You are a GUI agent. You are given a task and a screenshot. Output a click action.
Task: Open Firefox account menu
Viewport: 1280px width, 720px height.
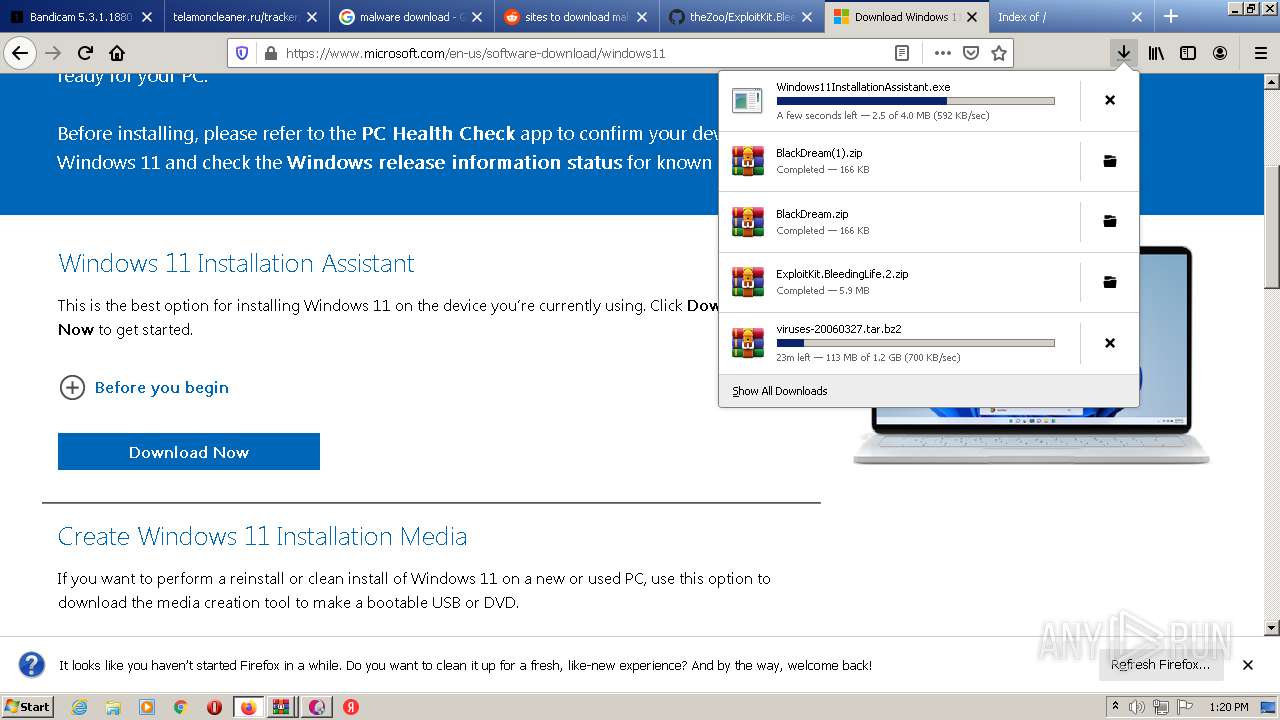click(1220, 53)
